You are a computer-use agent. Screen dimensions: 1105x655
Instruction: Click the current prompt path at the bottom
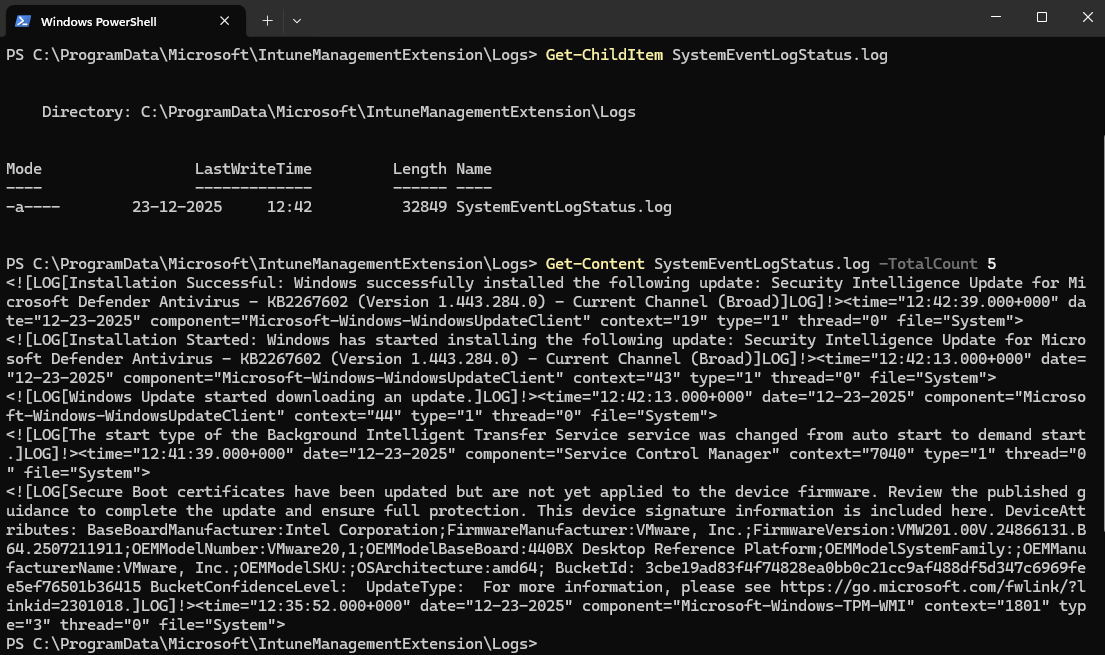point(270,643)
